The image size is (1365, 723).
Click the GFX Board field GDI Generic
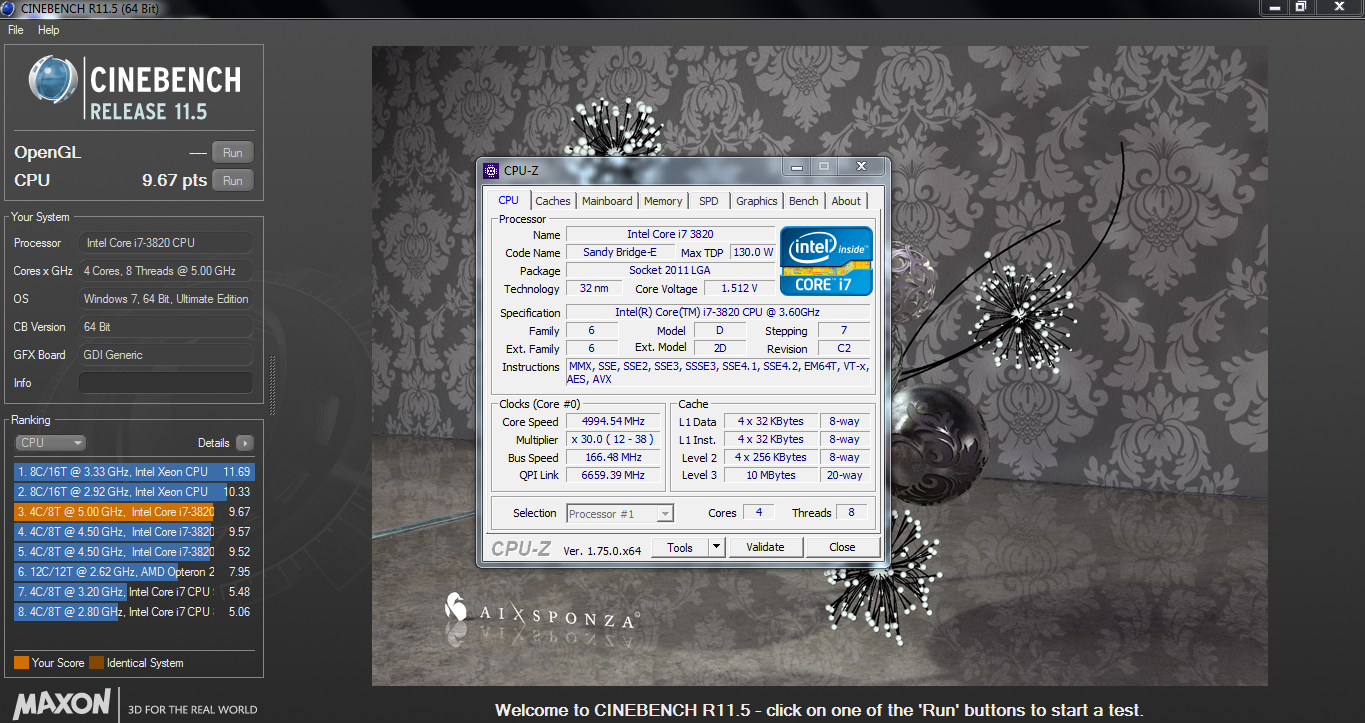coord(166,355)
